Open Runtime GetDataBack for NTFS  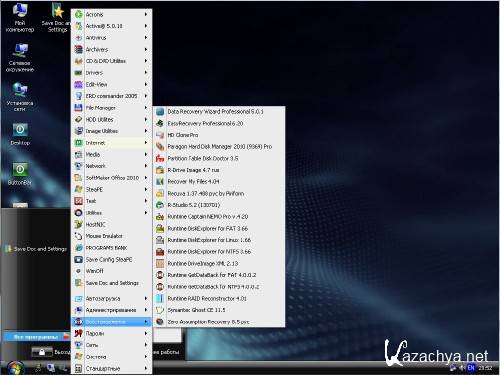(x=219, y=287)
